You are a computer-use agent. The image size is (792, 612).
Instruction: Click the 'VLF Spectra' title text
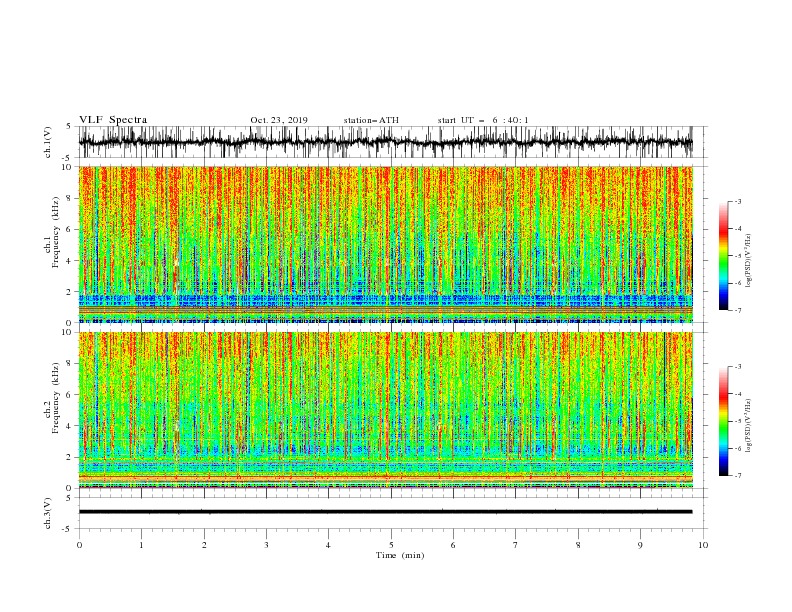[x=113, y=120]
